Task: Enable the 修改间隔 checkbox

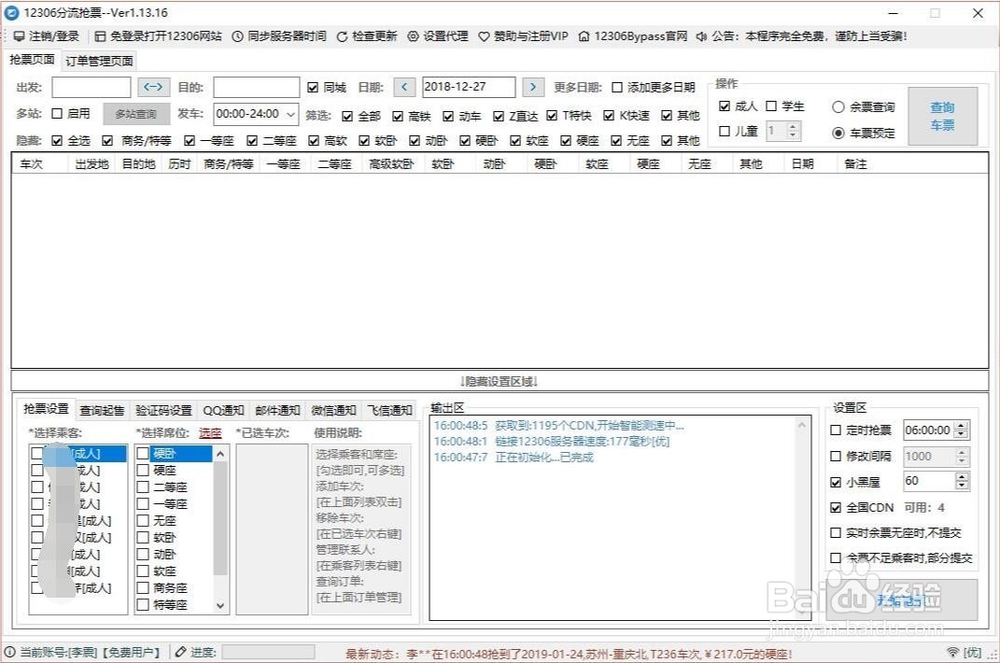Action: tap(835, 456)
